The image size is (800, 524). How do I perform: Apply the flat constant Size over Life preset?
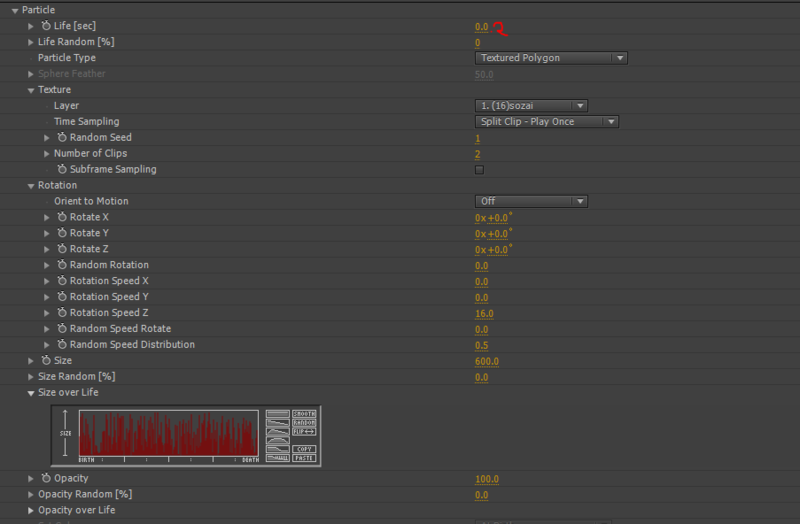[278, 414]
